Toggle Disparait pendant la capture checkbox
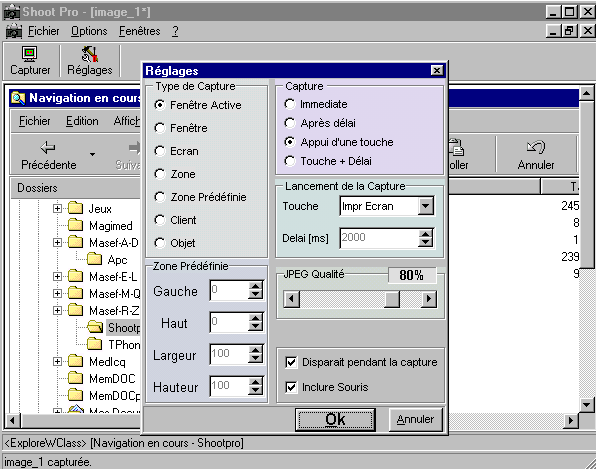The width and height of the screenshot is (596, 469). coord(291,362)
